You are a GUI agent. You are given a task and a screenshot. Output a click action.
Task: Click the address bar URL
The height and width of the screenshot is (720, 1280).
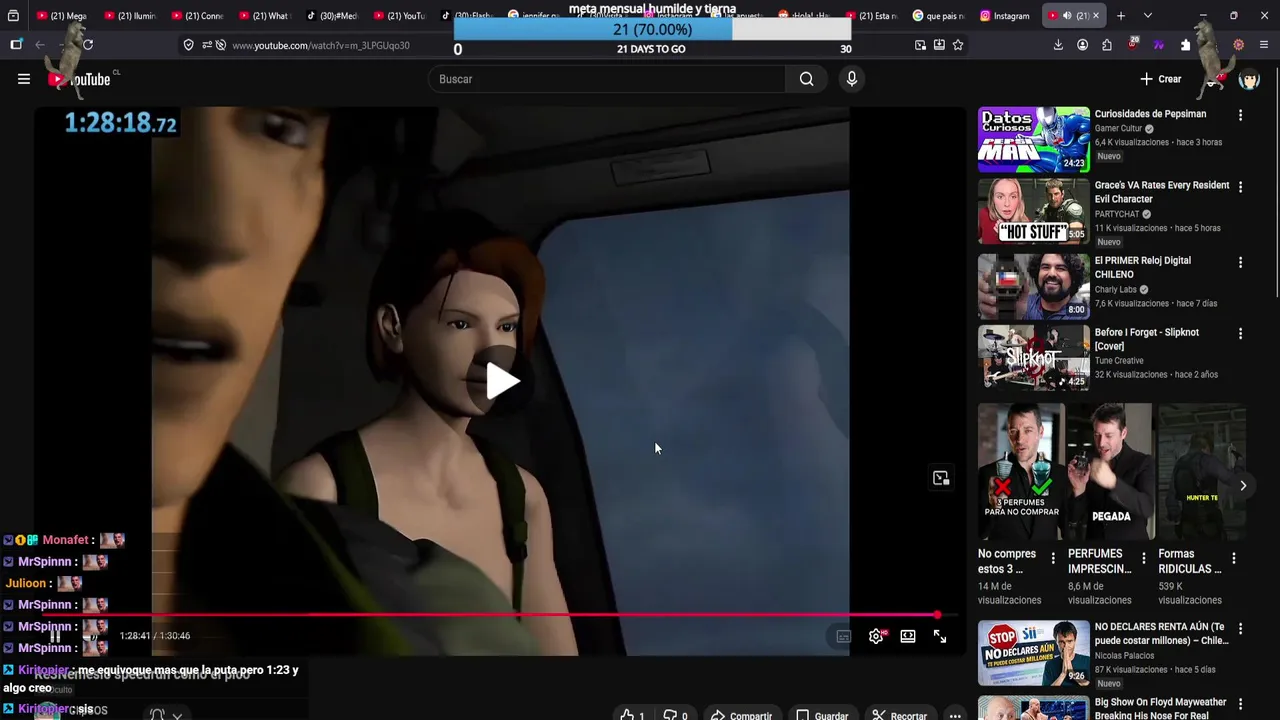(321, 45)
